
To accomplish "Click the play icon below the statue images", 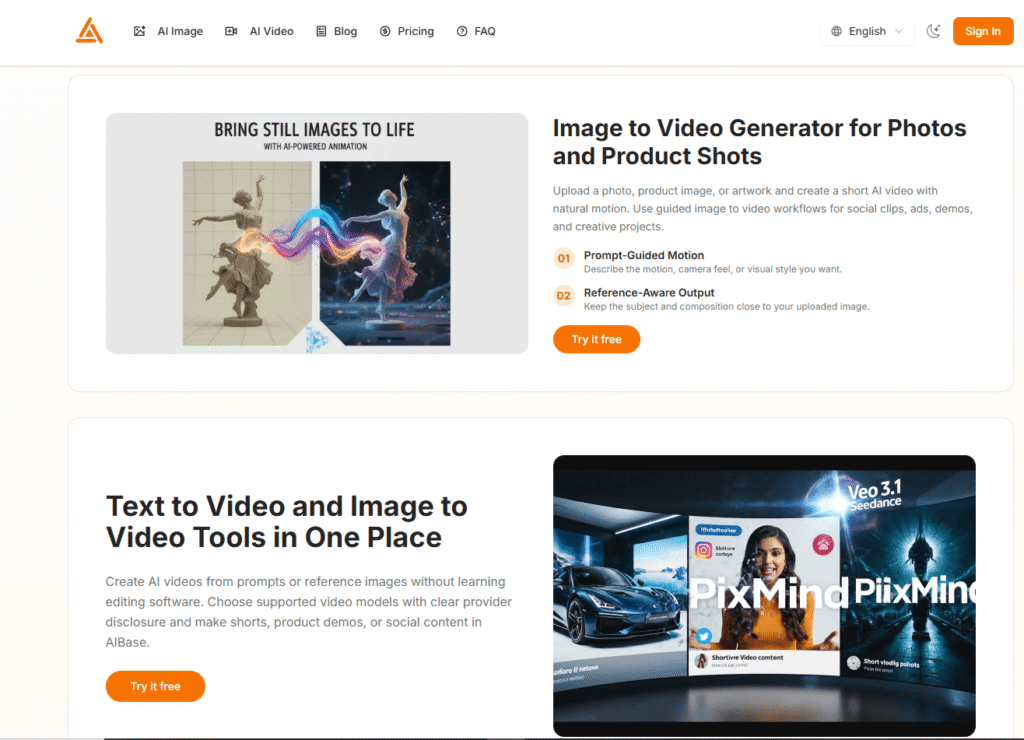I will pyautogui.click(x=317, y=340).
